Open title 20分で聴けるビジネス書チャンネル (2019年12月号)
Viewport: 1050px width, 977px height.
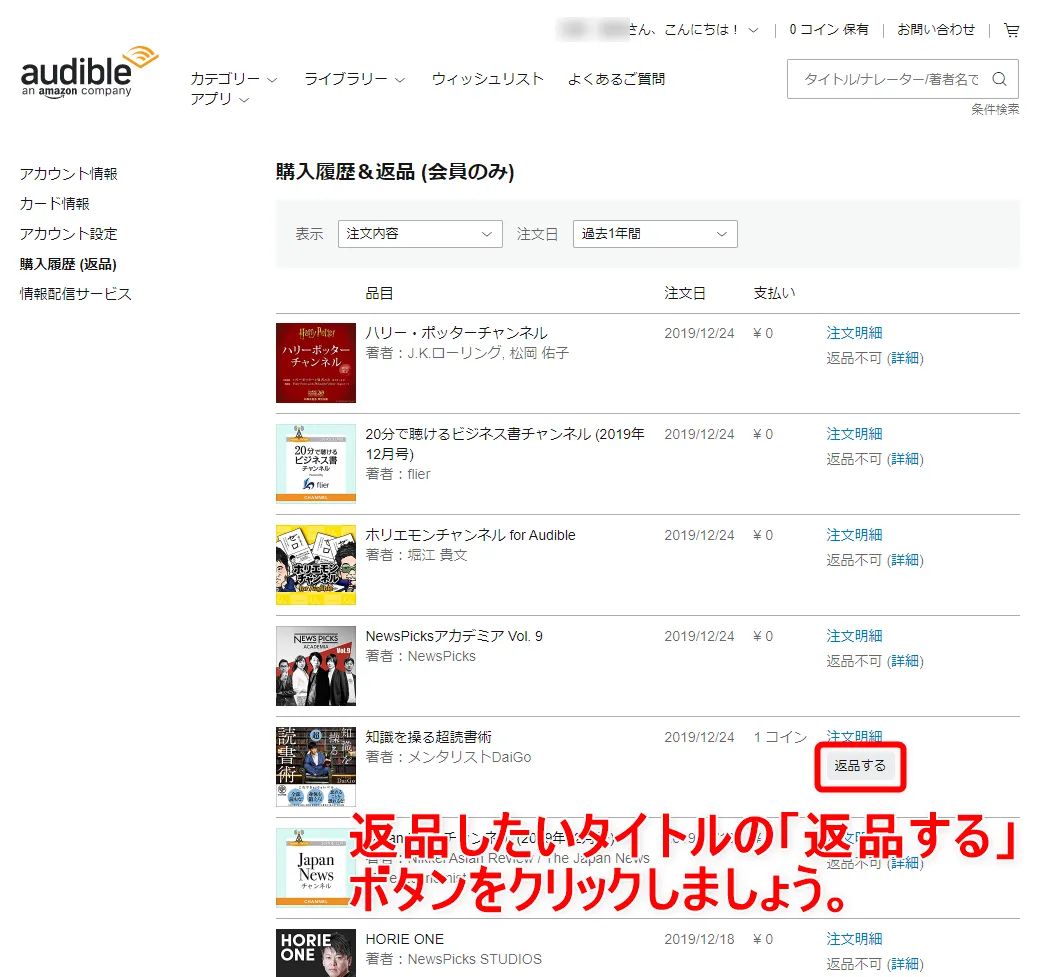[505, 444]
